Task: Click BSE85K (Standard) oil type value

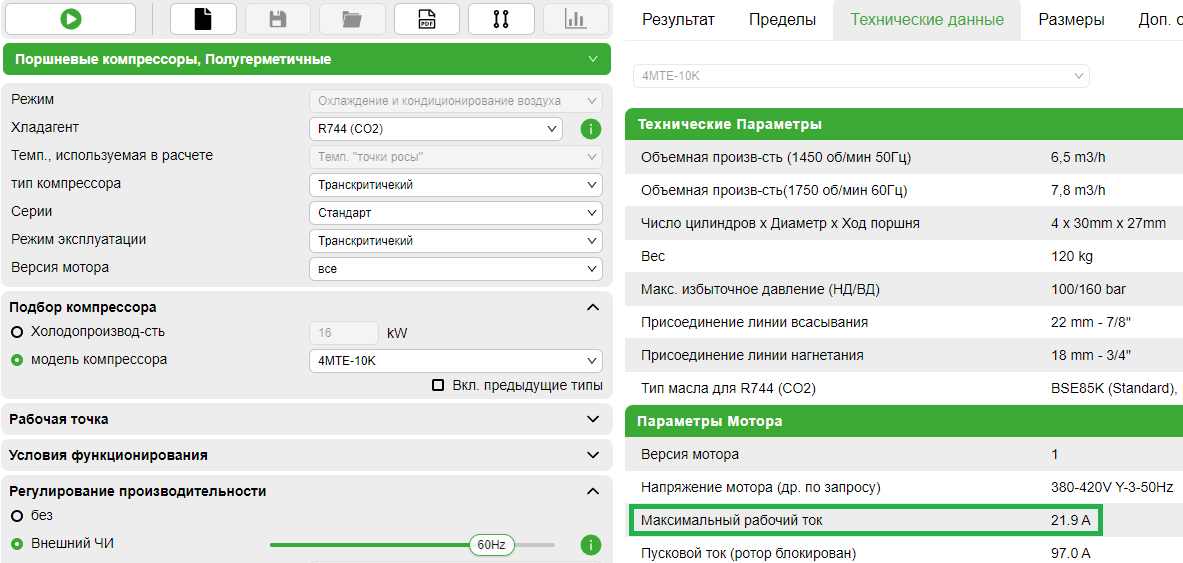Action: 1115,388
